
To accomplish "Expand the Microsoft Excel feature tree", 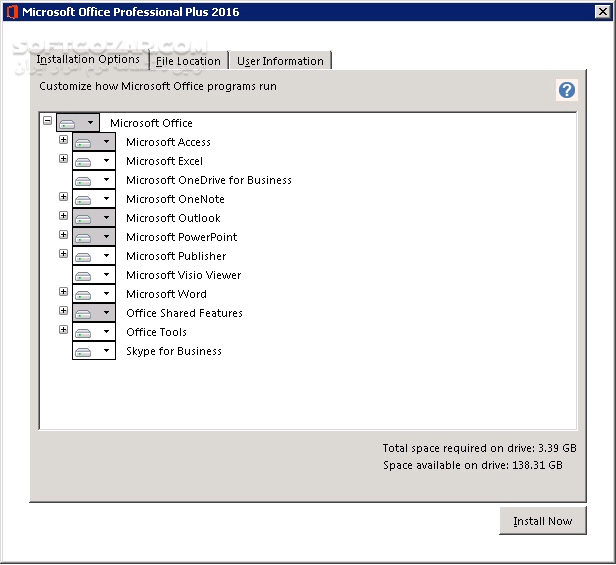I will [x=63, y=159].
